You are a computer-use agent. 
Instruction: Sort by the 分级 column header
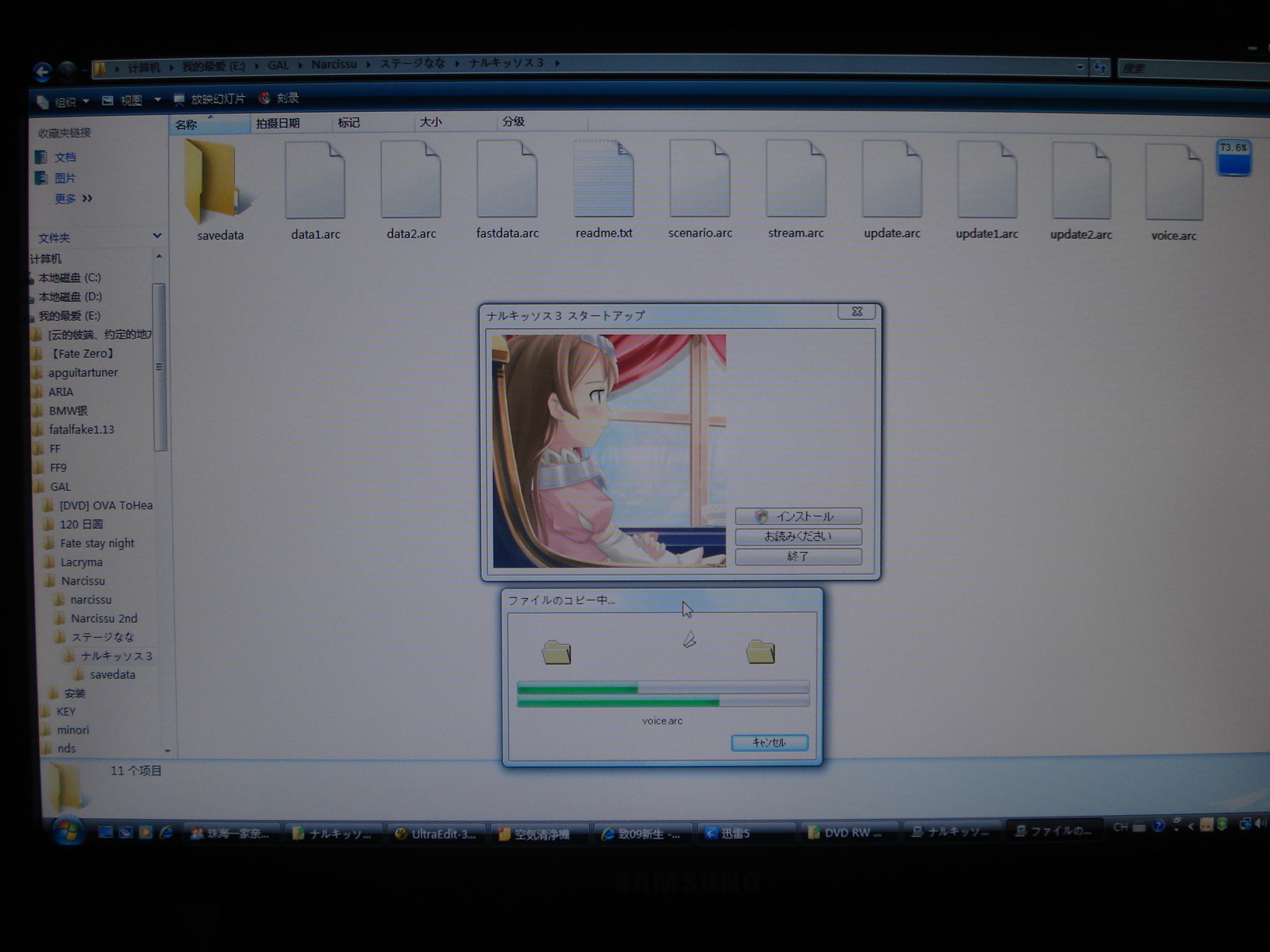point(542,121)
